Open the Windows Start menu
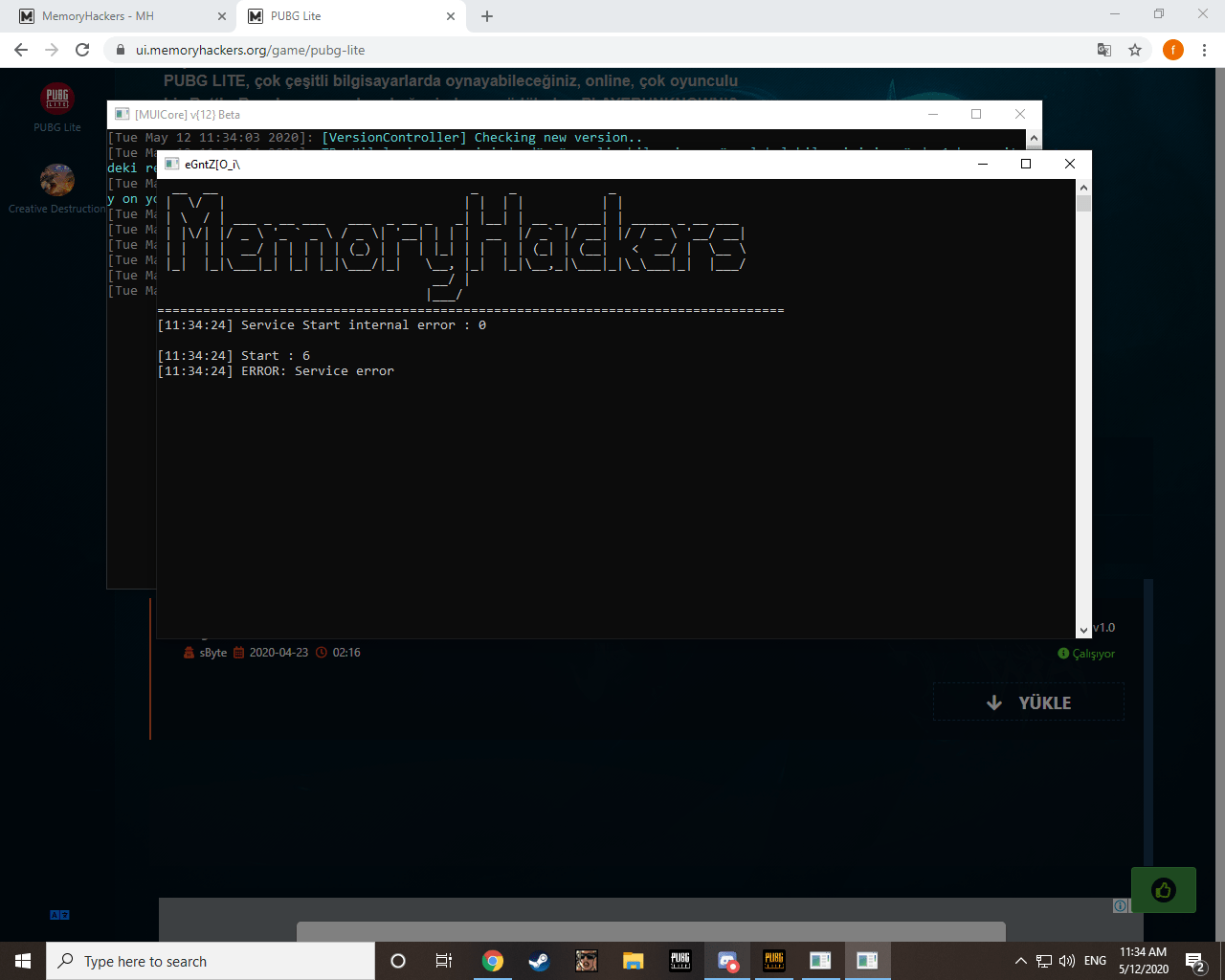 pos(23,961)
